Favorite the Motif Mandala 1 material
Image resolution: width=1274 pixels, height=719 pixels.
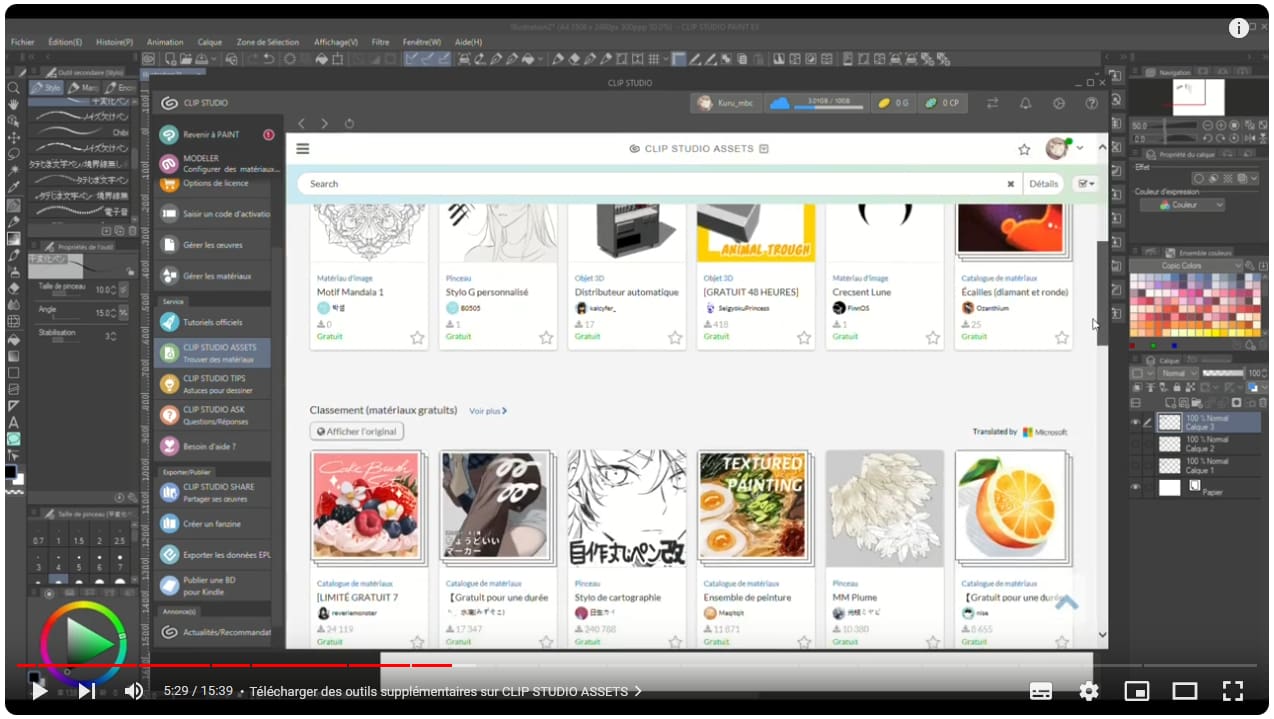pos(417,338)
